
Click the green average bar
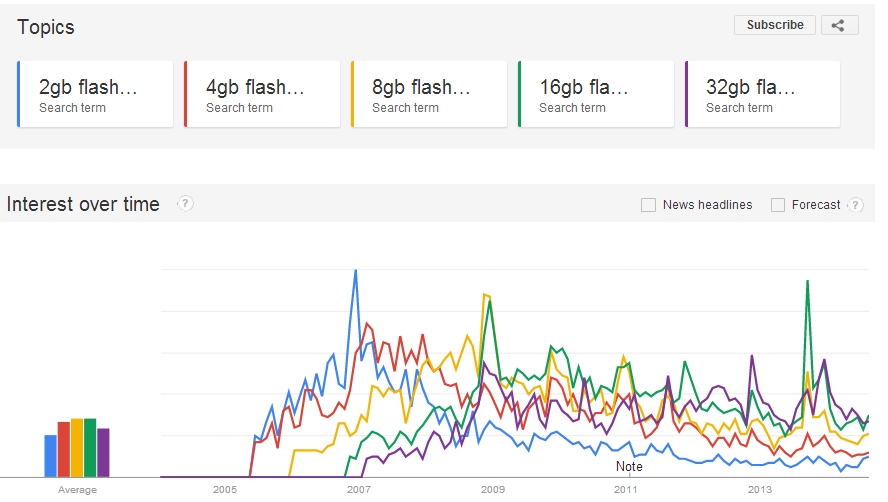(x=90, y=448)
